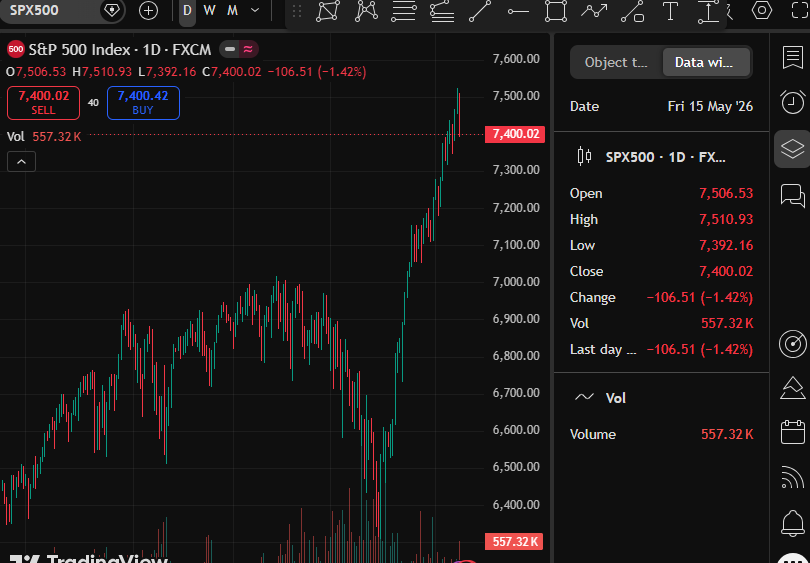Select the Fib retracement tool
This screenshot has height=563, width=810.
pyautogui.click(x=403, y=11)
